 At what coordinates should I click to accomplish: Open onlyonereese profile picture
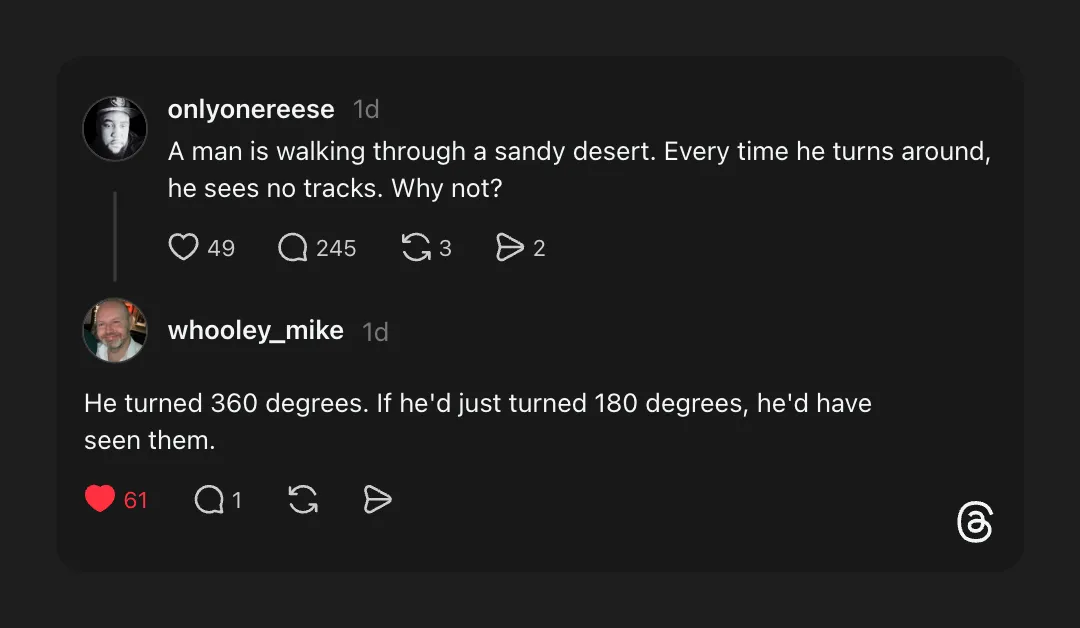pos(115,129)
